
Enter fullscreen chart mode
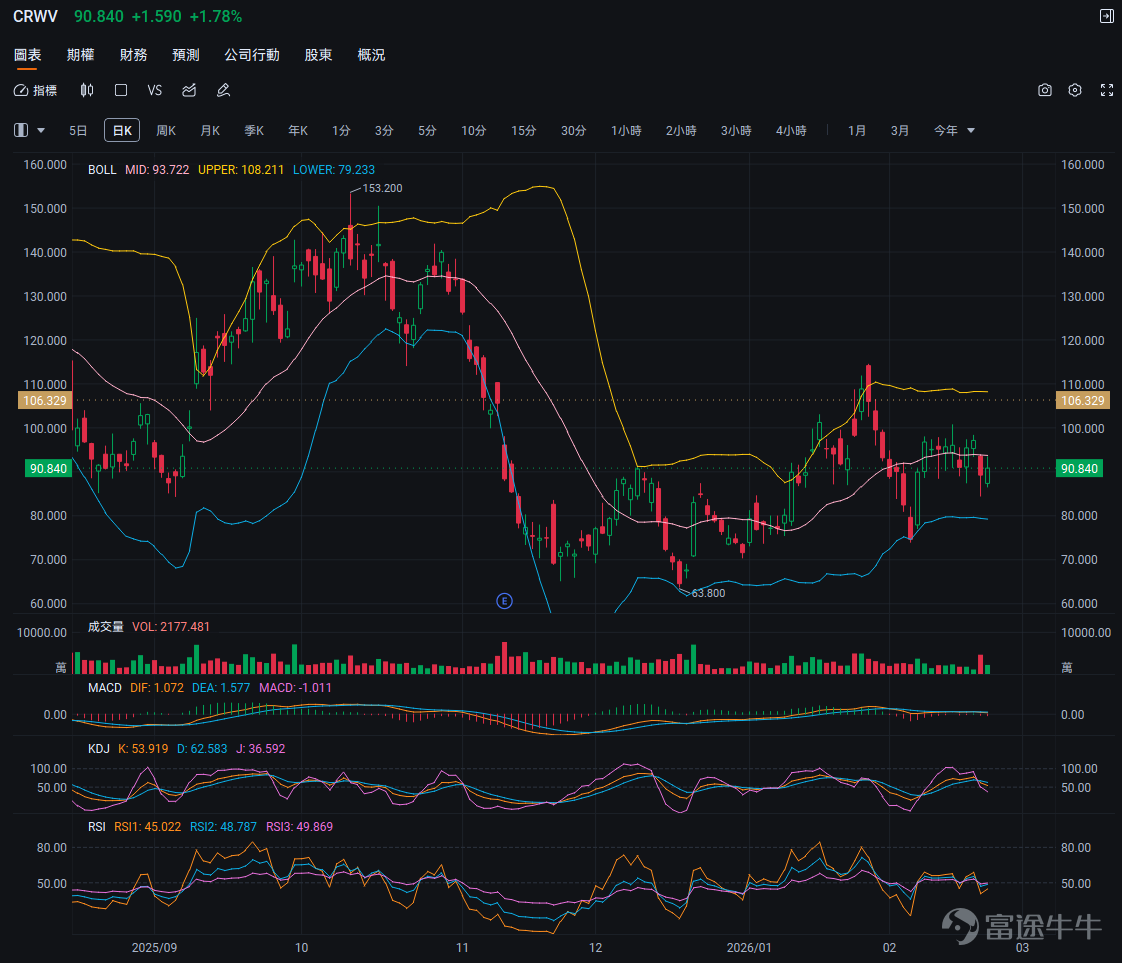1107,90
